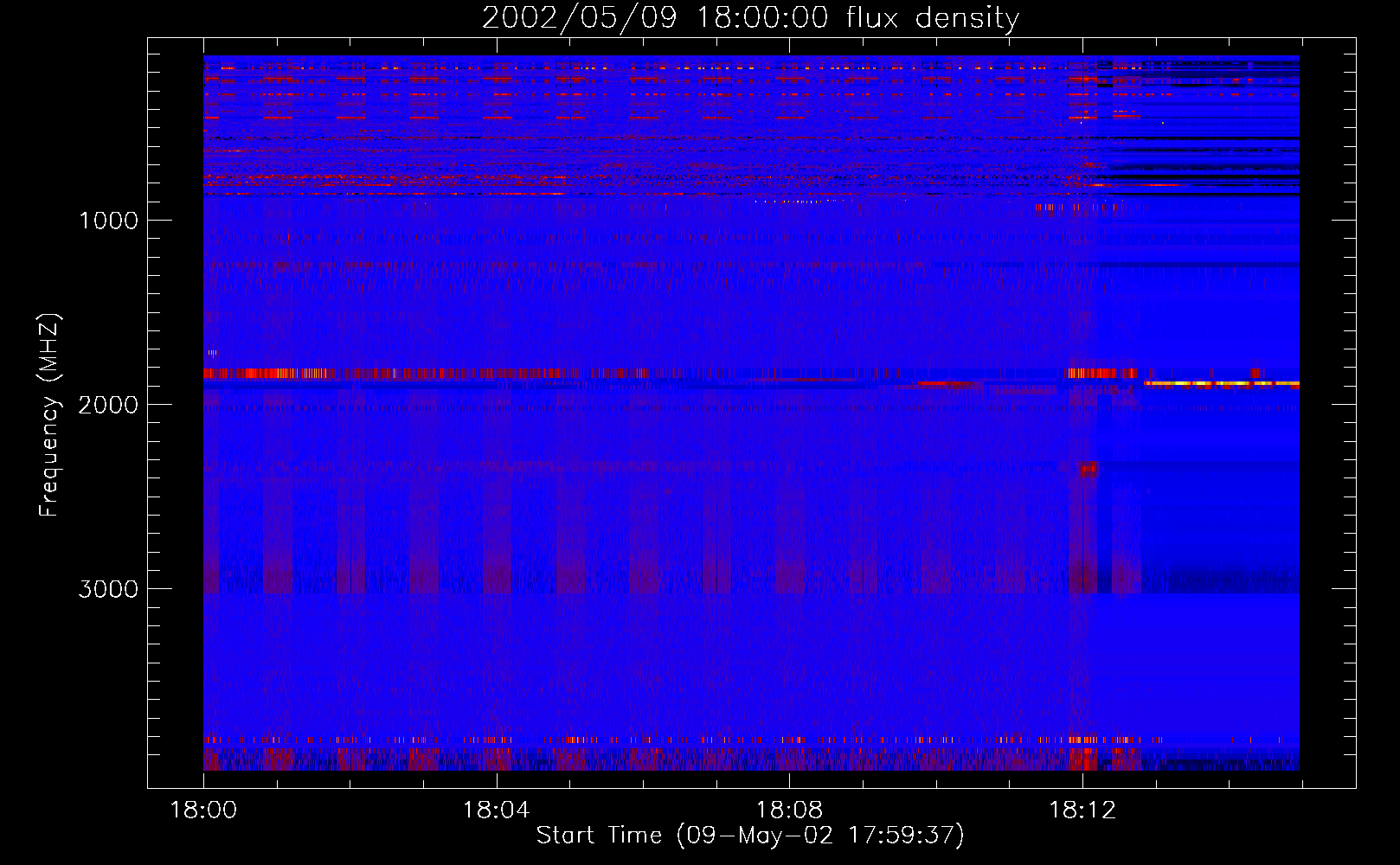Click the 2000 frequency tick label
The image size is (1400, 865).
click(108, 405)
